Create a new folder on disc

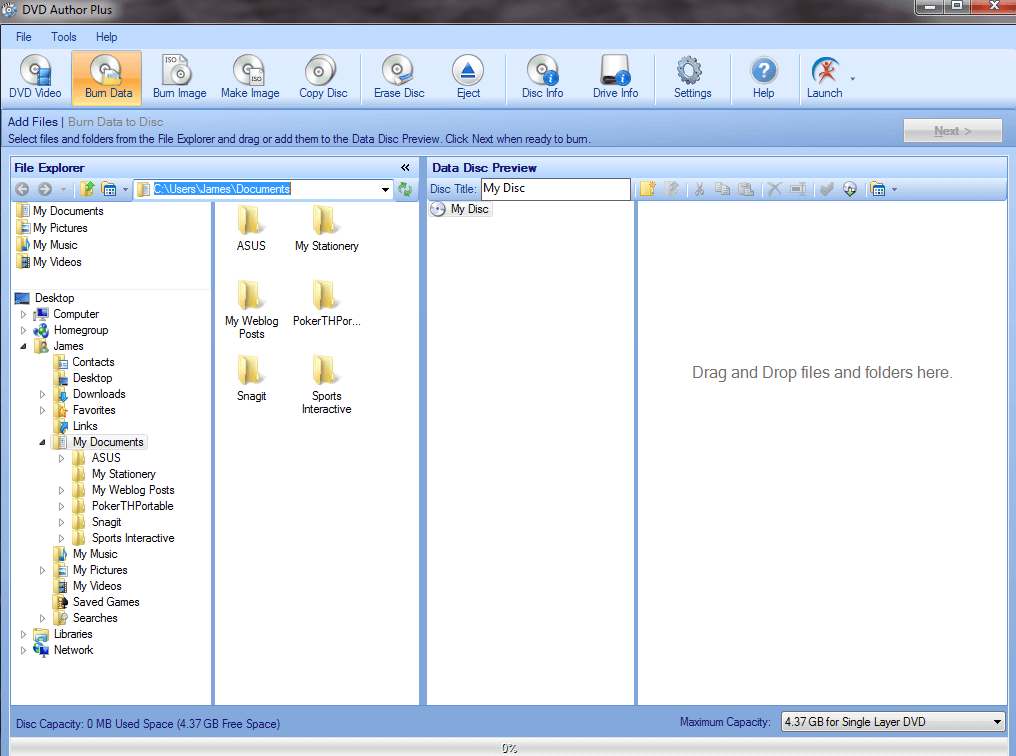647,189
